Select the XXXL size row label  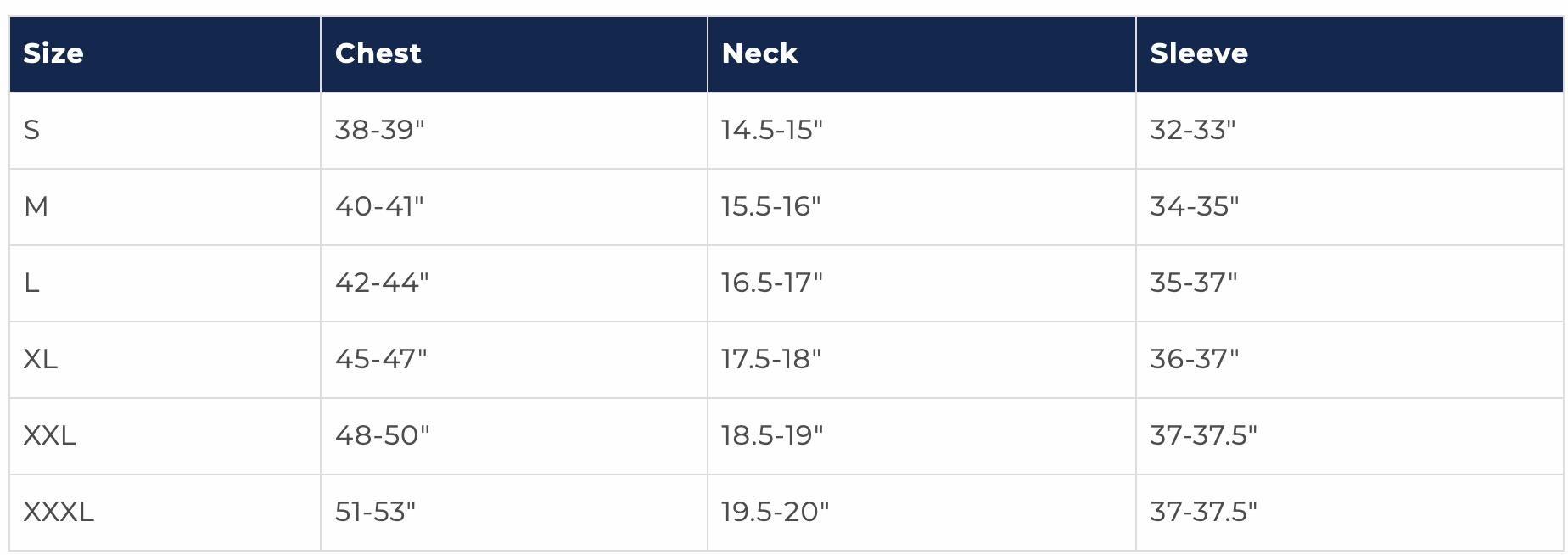coord(59,512)
